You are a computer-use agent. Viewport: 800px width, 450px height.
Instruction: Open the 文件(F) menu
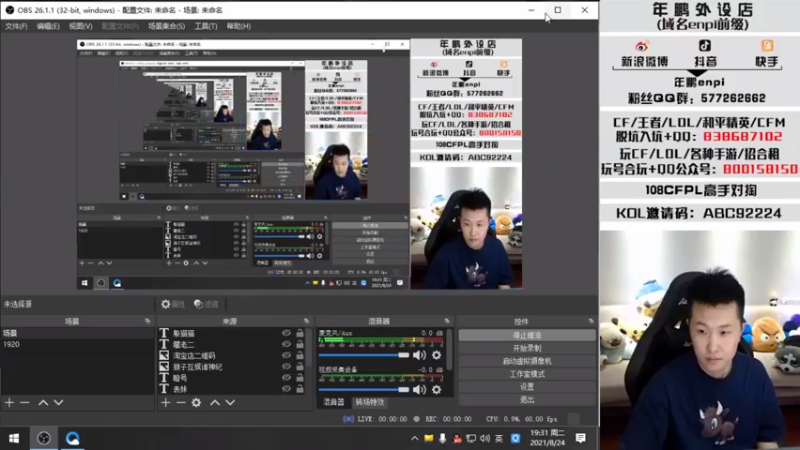(16, 26)
